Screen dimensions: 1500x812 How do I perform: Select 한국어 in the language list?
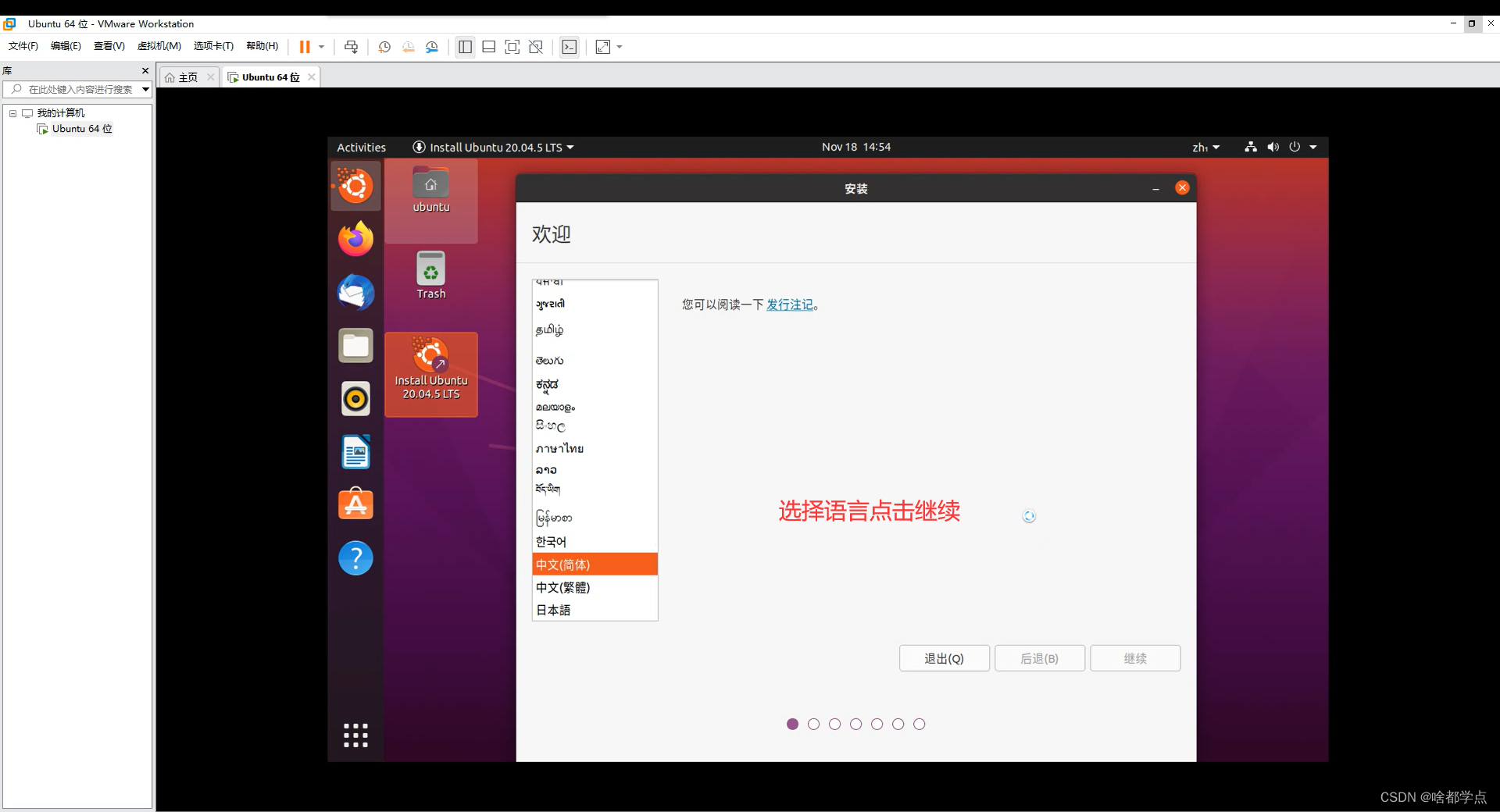click(x=595, y=542)
